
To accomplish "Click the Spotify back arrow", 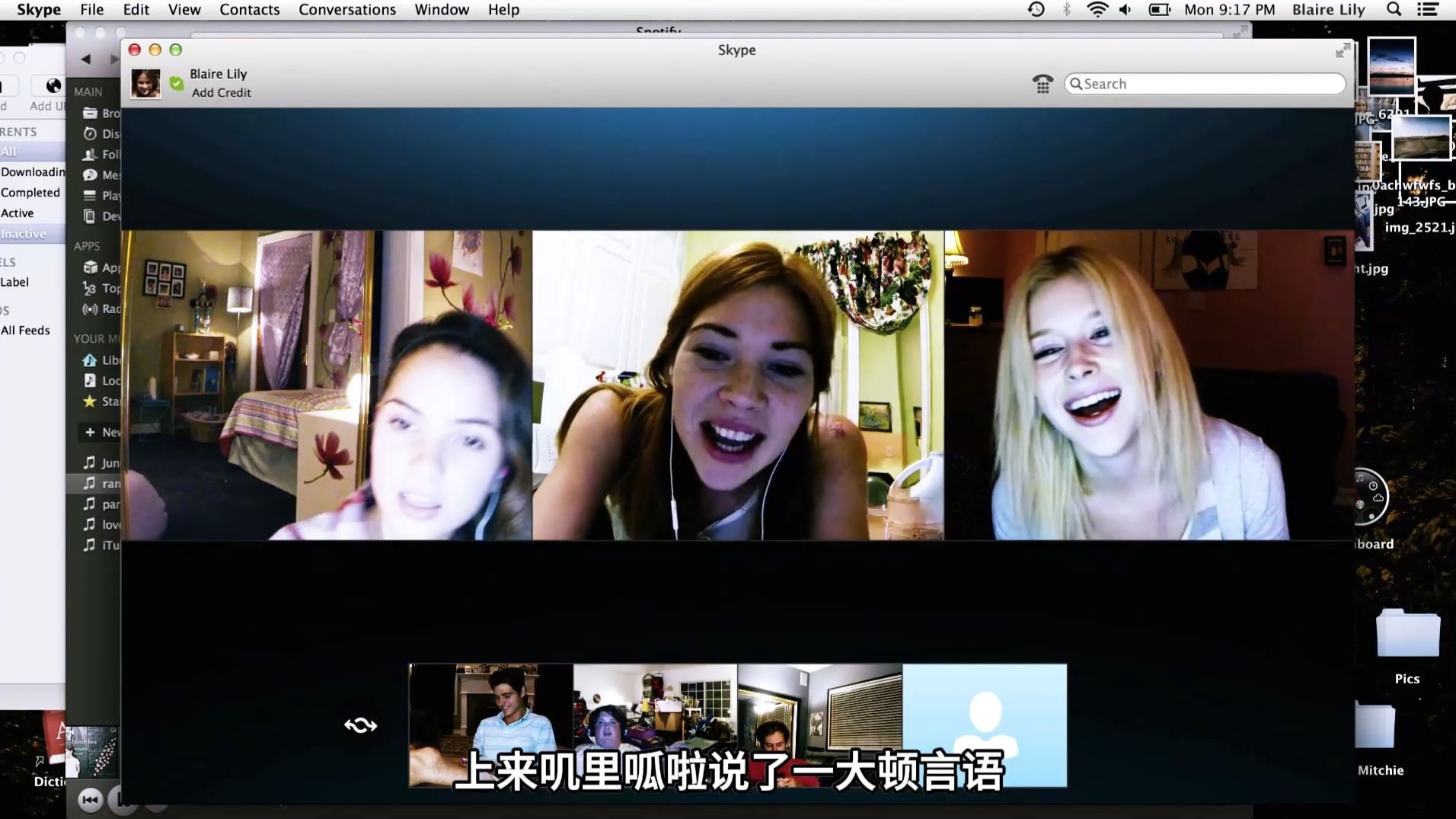I will point(86,59).
